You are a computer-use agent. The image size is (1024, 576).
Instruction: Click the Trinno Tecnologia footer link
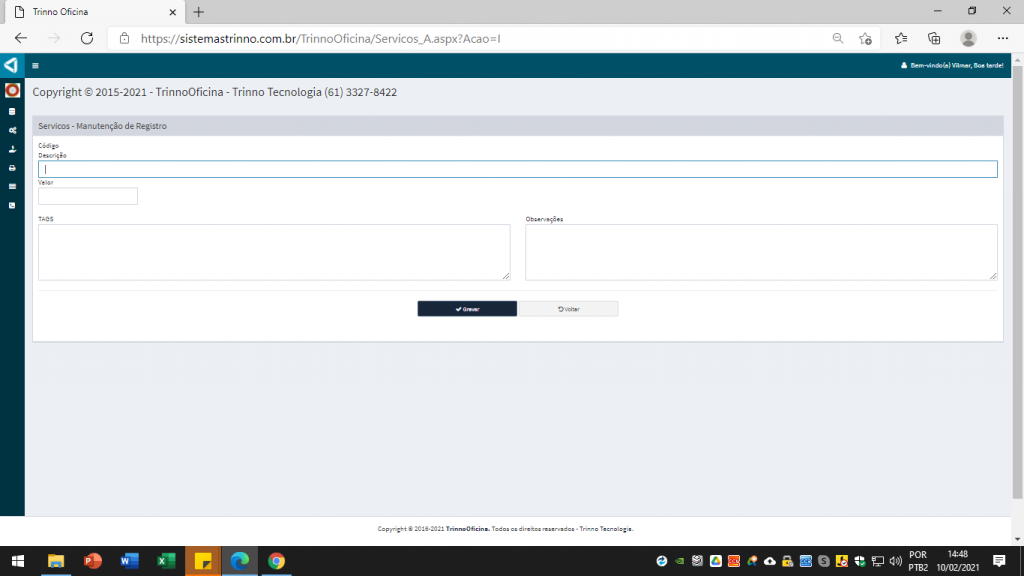point(605,529)
